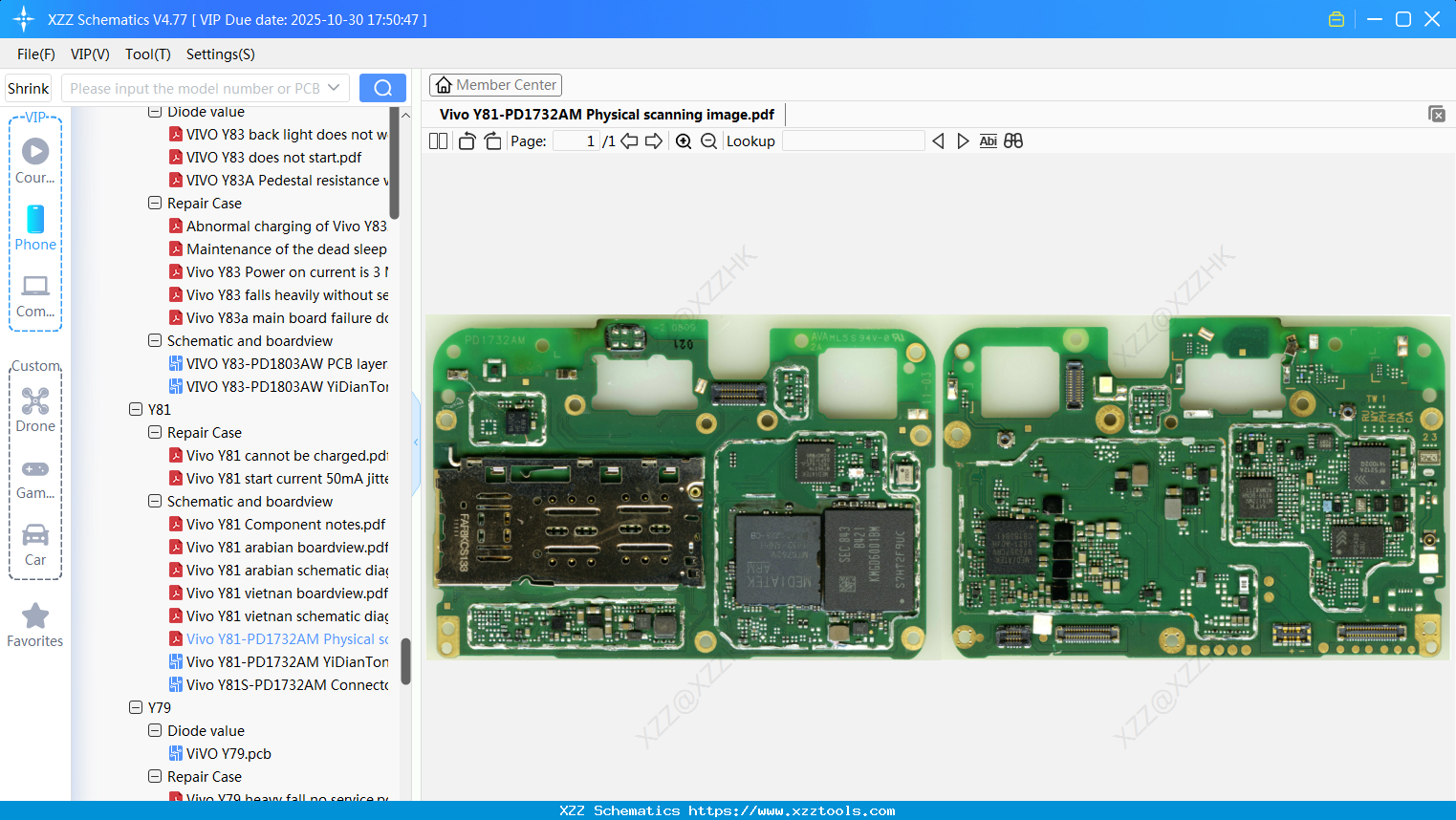
Task: Rotate the scanned page counterclockwise
Action: coord(466,140)
